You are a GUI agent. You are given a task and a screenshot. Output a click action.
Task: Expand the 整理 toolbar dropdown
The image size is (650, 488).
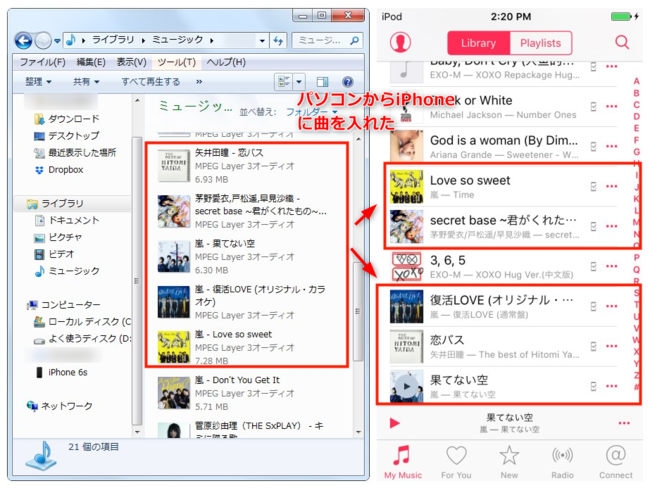pyautogui.click(x=38, y=82)
